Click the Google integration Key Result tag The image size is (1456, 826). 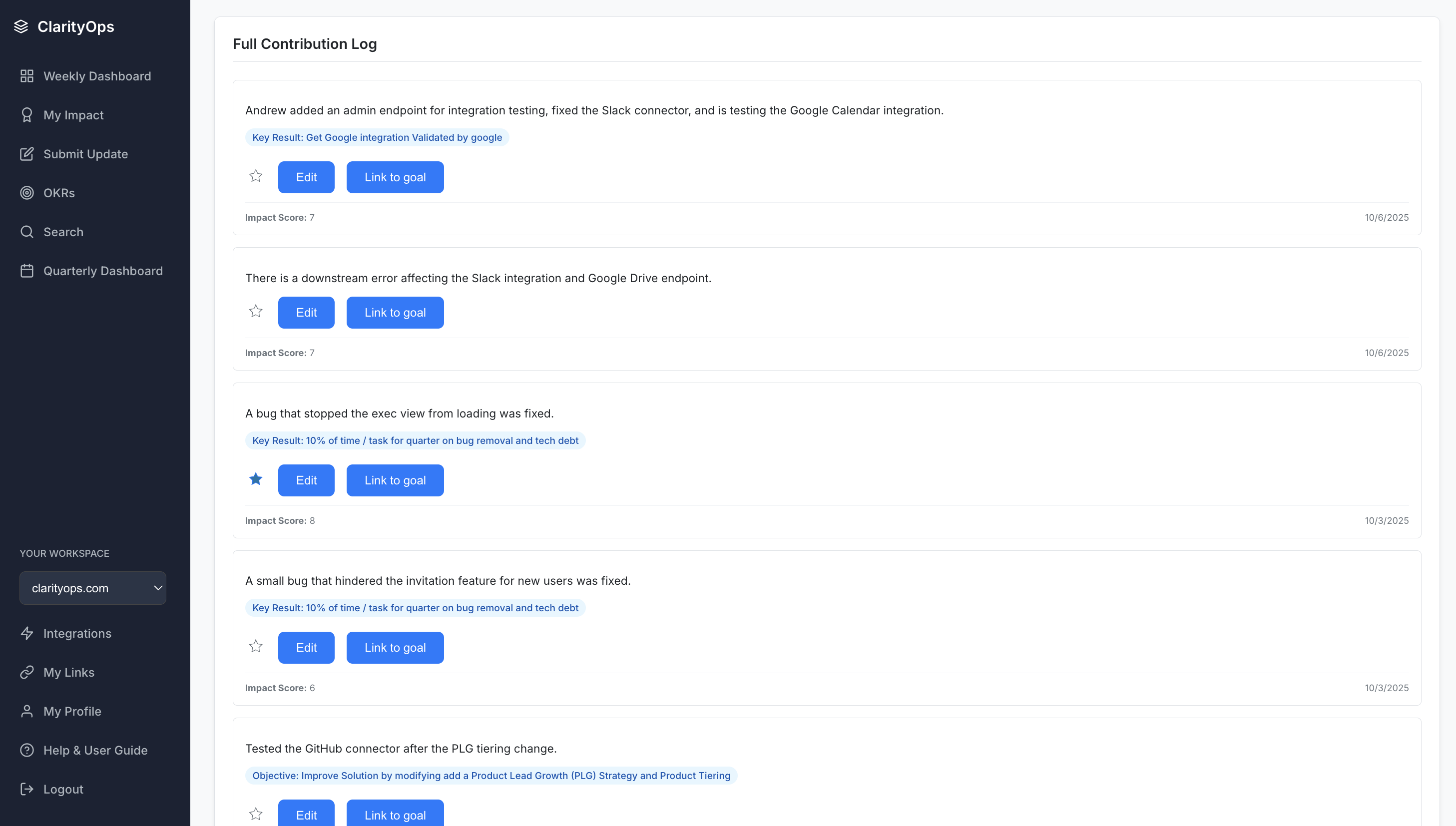[x=377, y=137]
